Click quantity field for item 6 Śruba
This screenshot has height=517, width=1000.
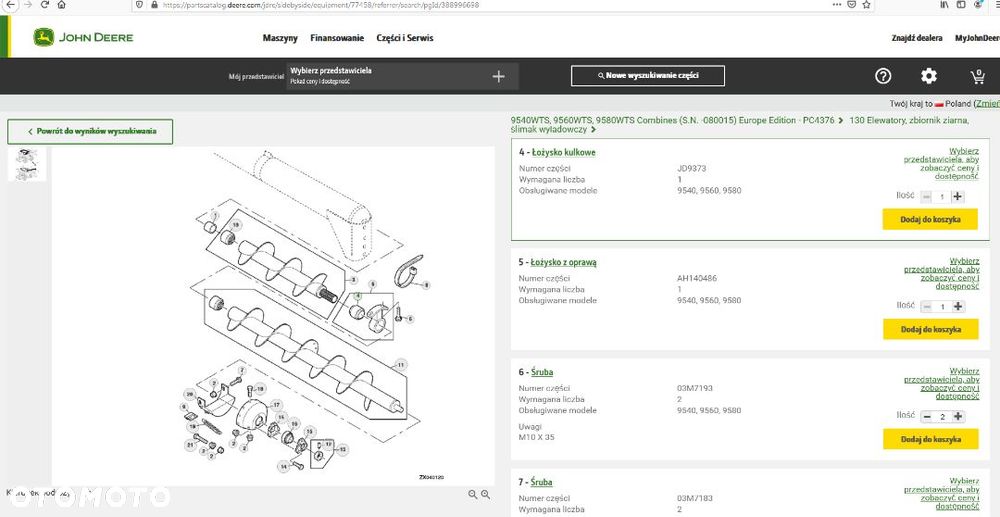[942, 416]
